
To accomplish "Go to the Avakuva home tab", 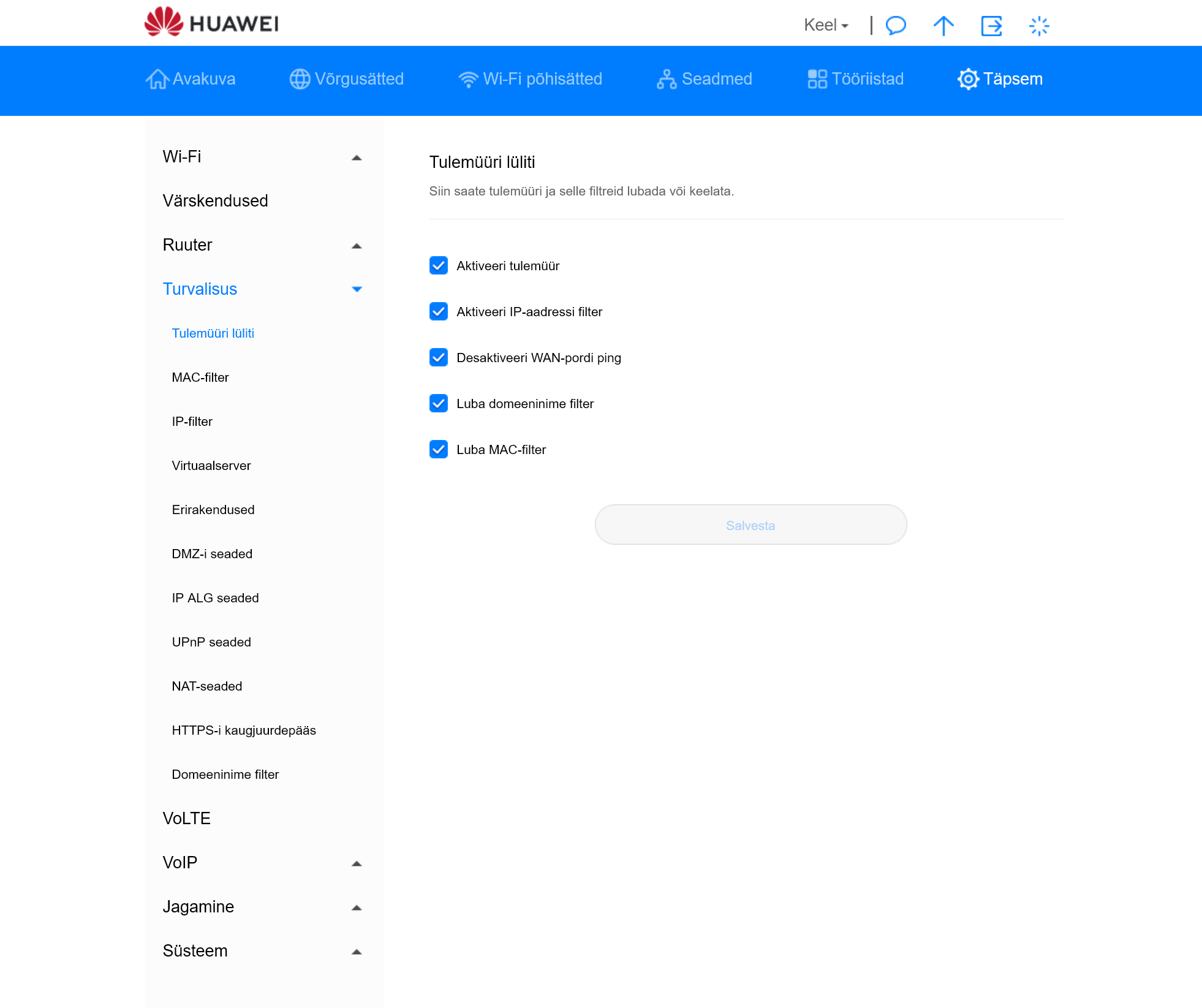I will [191, 79].
